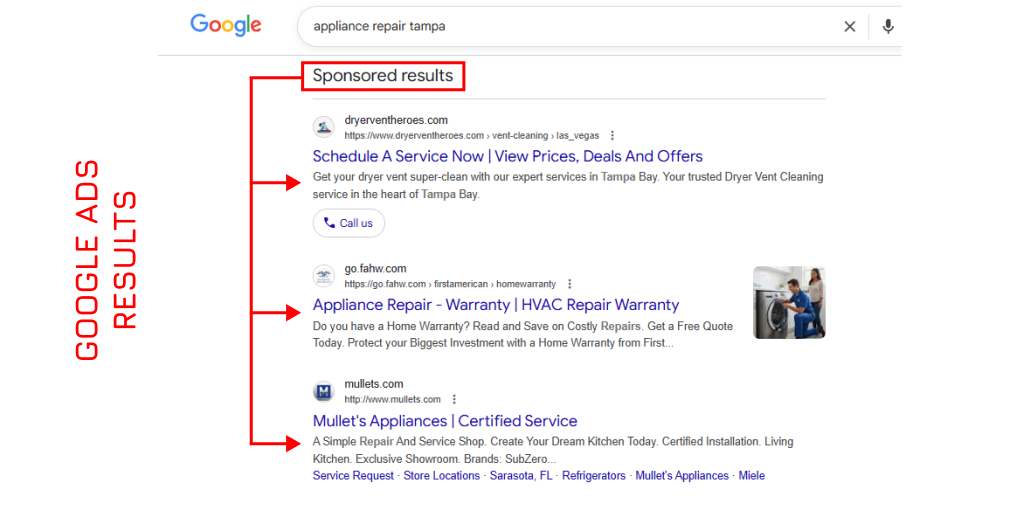
Task: Click the go.fahw.com site name
Action: click(x=376, y=269)
